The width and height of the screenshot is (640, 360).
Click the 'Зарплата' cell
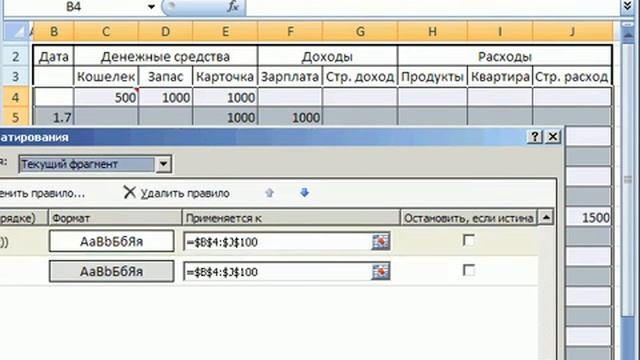(290, 76)
